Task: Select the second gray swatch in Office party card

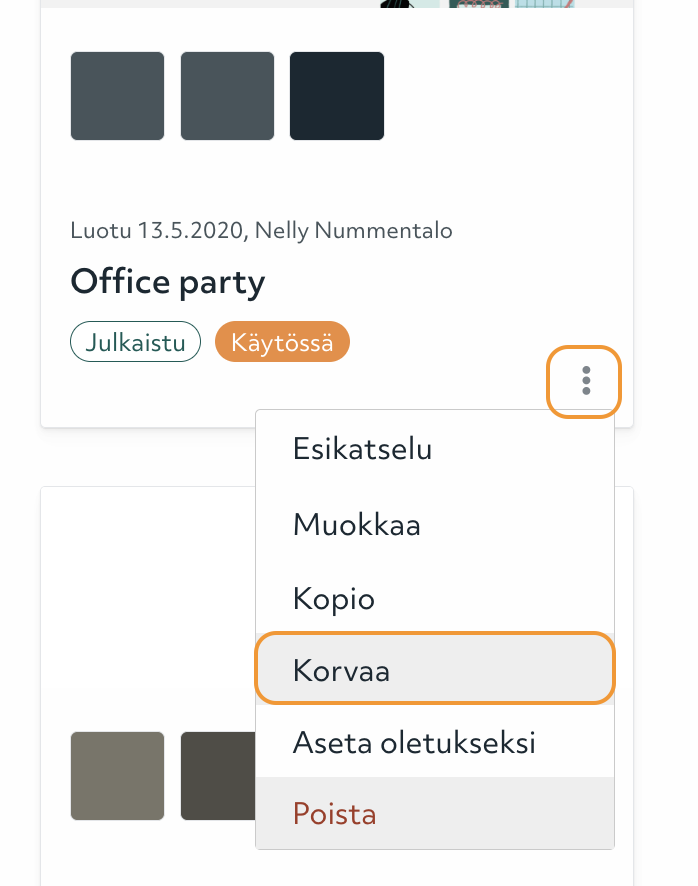Action: coord(227,96)
